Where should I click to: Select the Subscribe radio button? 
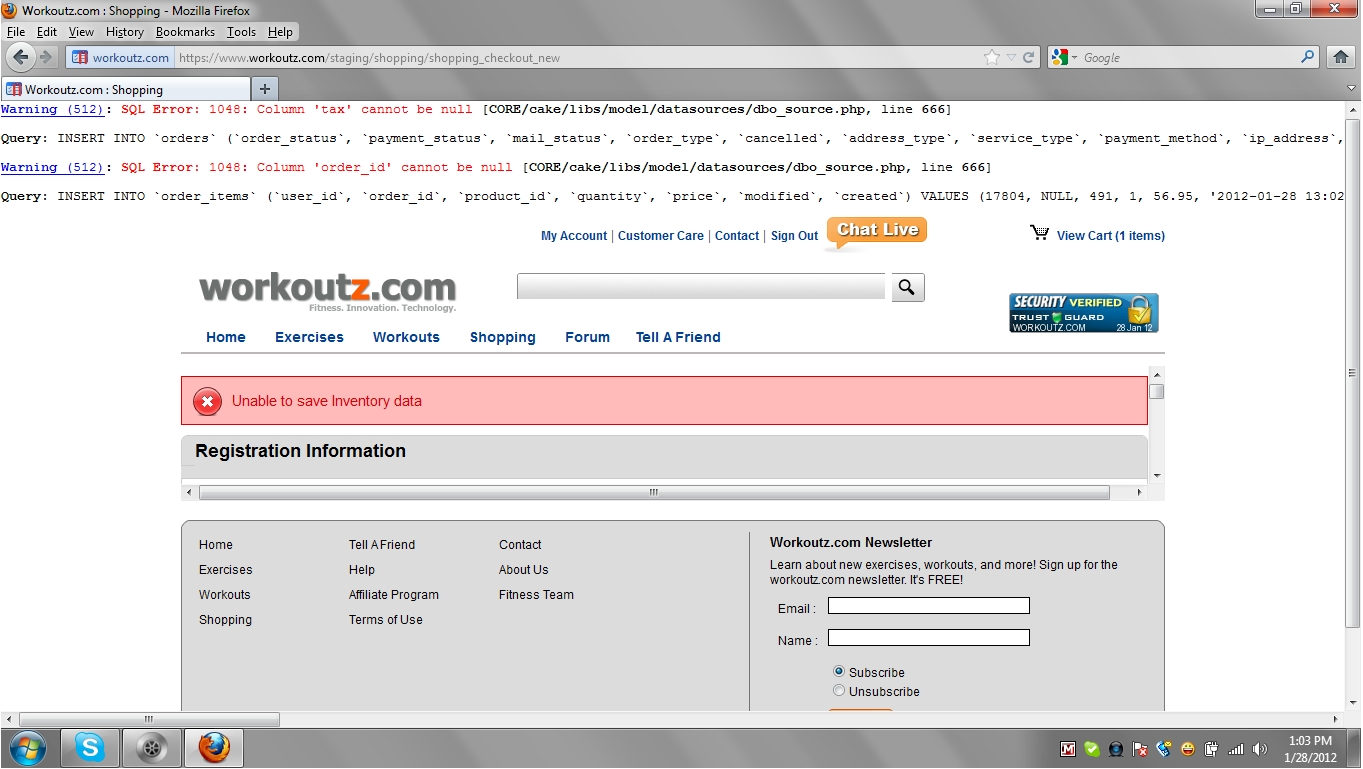point(839,672)
